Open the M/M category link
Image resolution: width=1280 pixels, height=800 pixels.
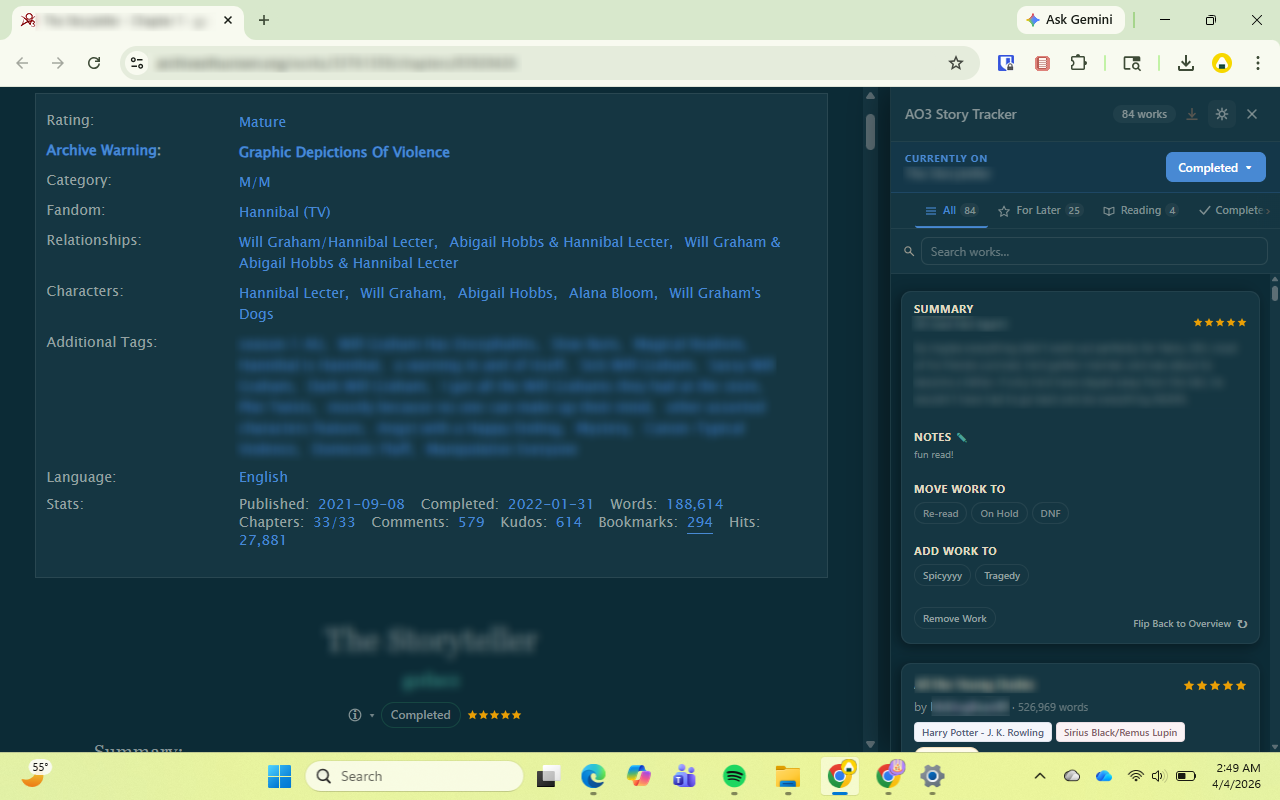coord(255,182)
